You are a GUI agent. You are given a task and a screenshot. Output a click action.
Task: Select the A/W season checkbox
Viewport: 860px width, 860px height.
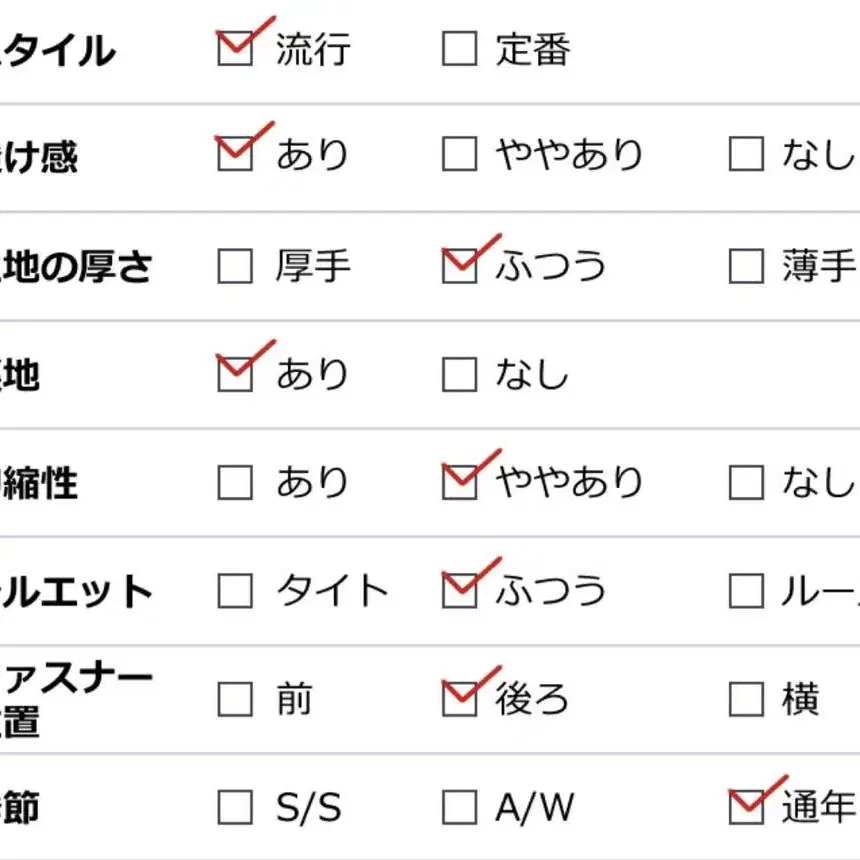point(459,807)
